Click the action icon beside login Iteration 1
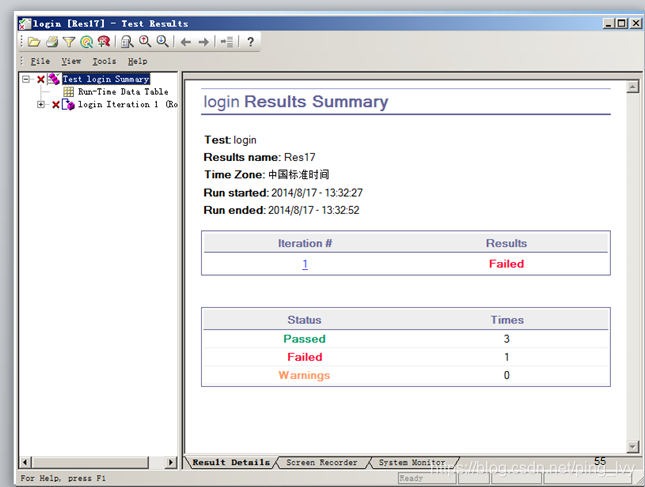The width and height of the screenshot is (645, 487). 68,104
